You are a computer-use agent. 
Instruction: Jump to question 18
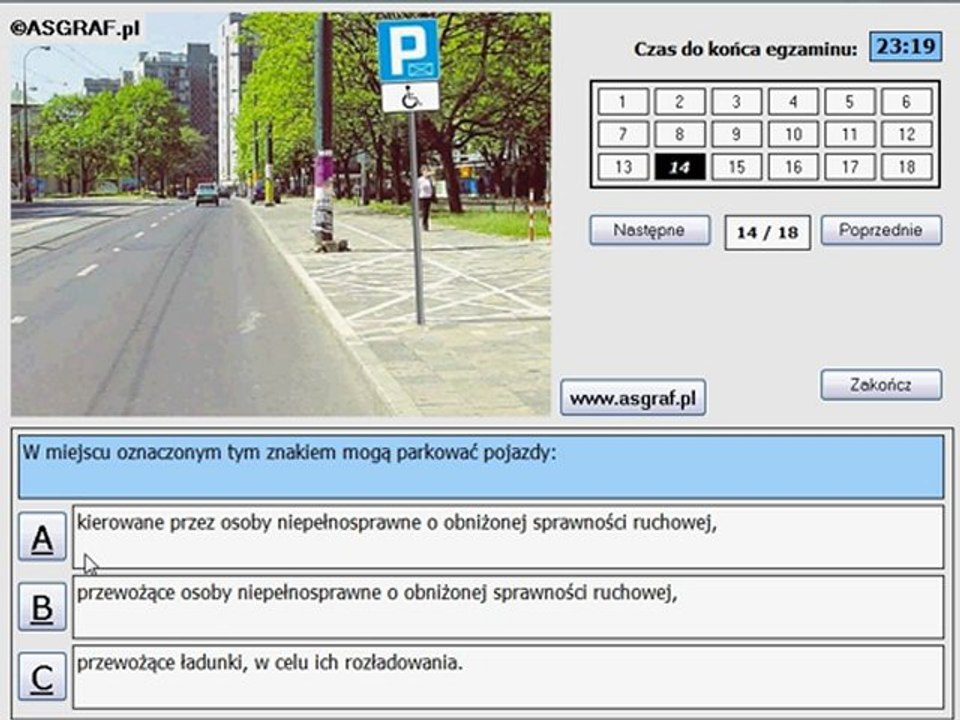coord(907,167)
